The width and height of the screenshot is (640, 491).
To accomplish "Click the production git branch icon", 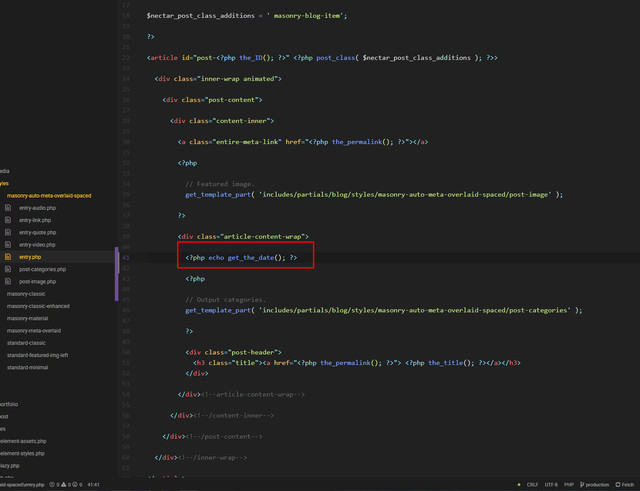I will 582,484.
